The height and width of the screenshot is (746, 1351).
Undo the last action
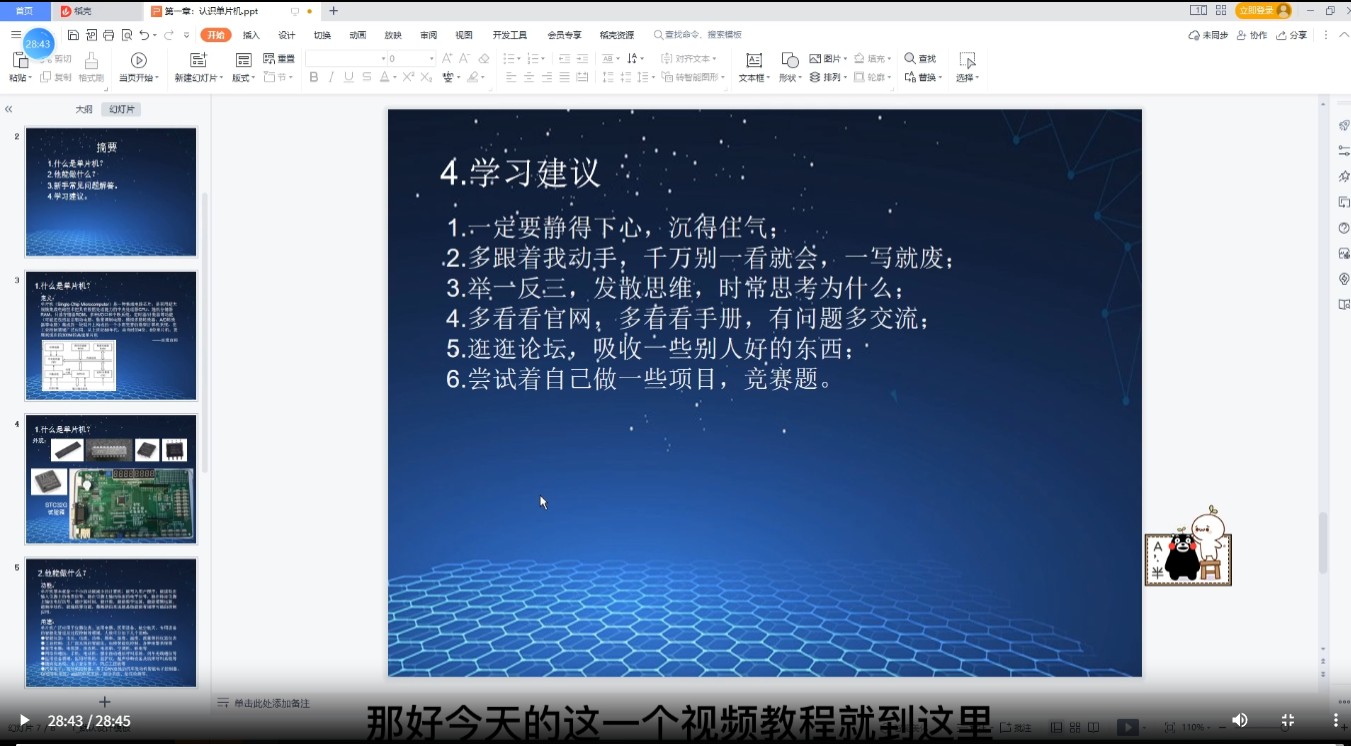pyautogui.click(x=144, y=35)
